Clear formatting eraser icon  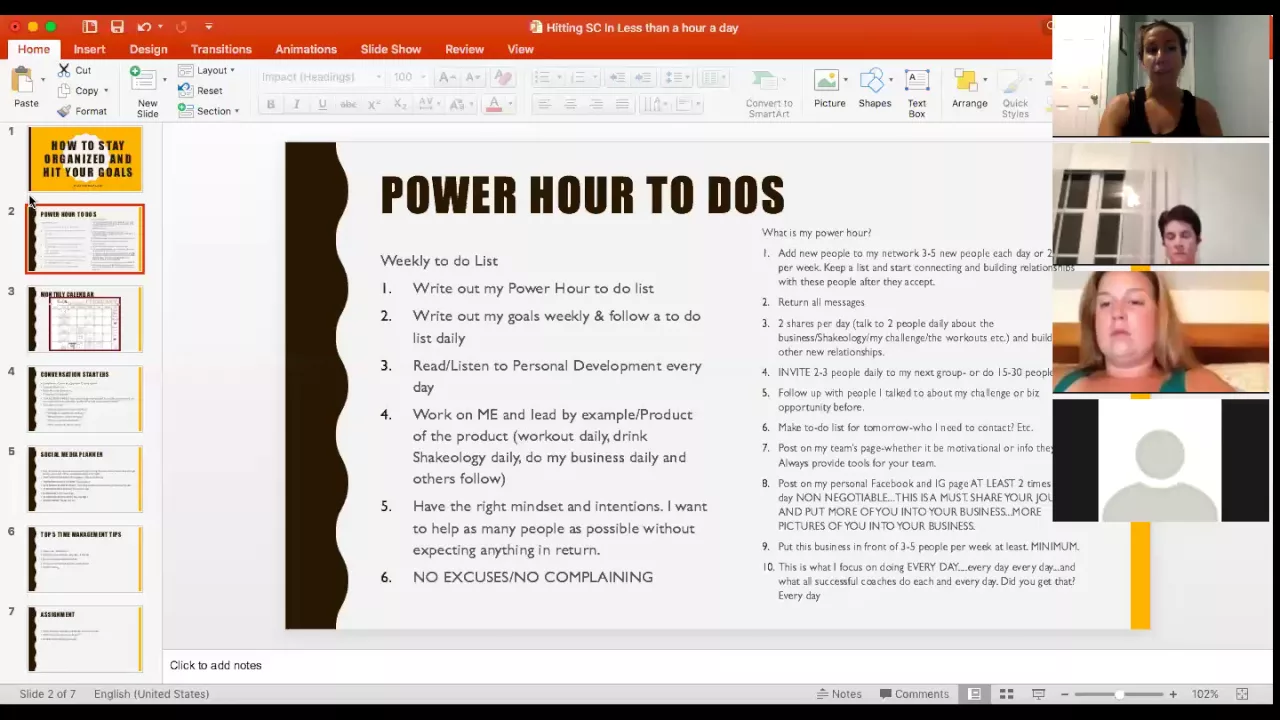coord(502,77)
